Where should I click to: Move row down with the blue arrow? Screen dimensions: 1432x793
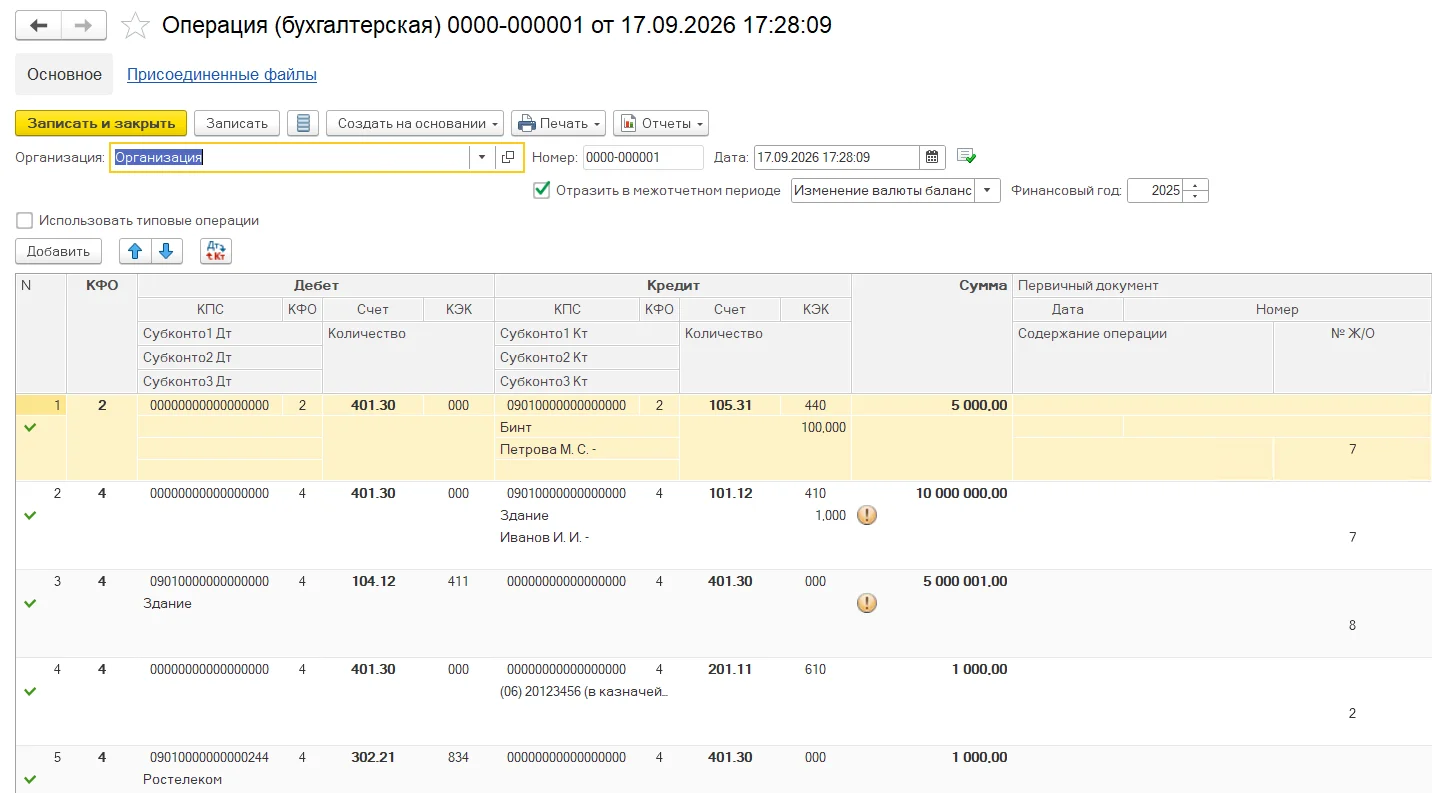[166, 251]
